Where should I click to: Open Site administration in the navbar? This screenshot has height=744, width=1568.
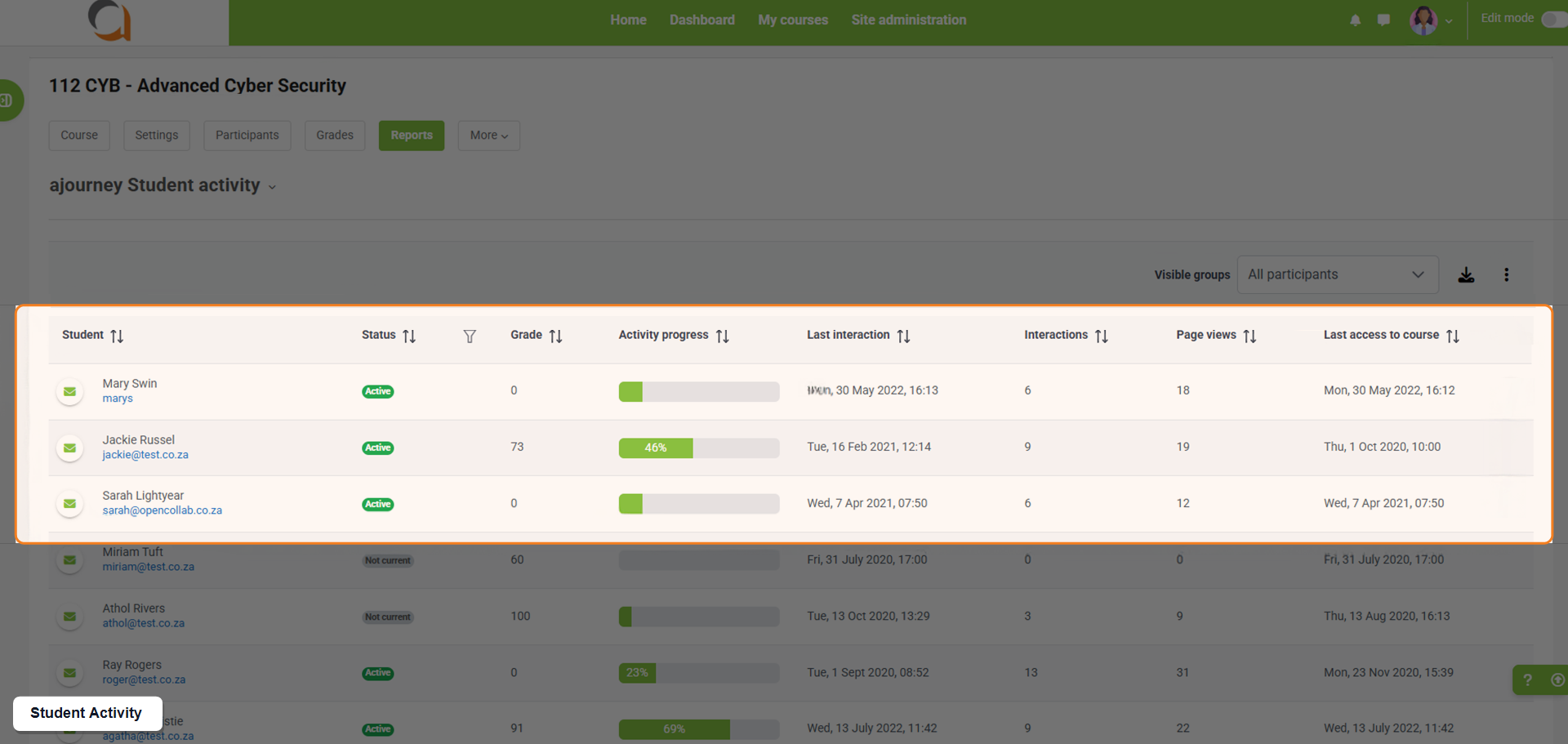click(908, 20)
